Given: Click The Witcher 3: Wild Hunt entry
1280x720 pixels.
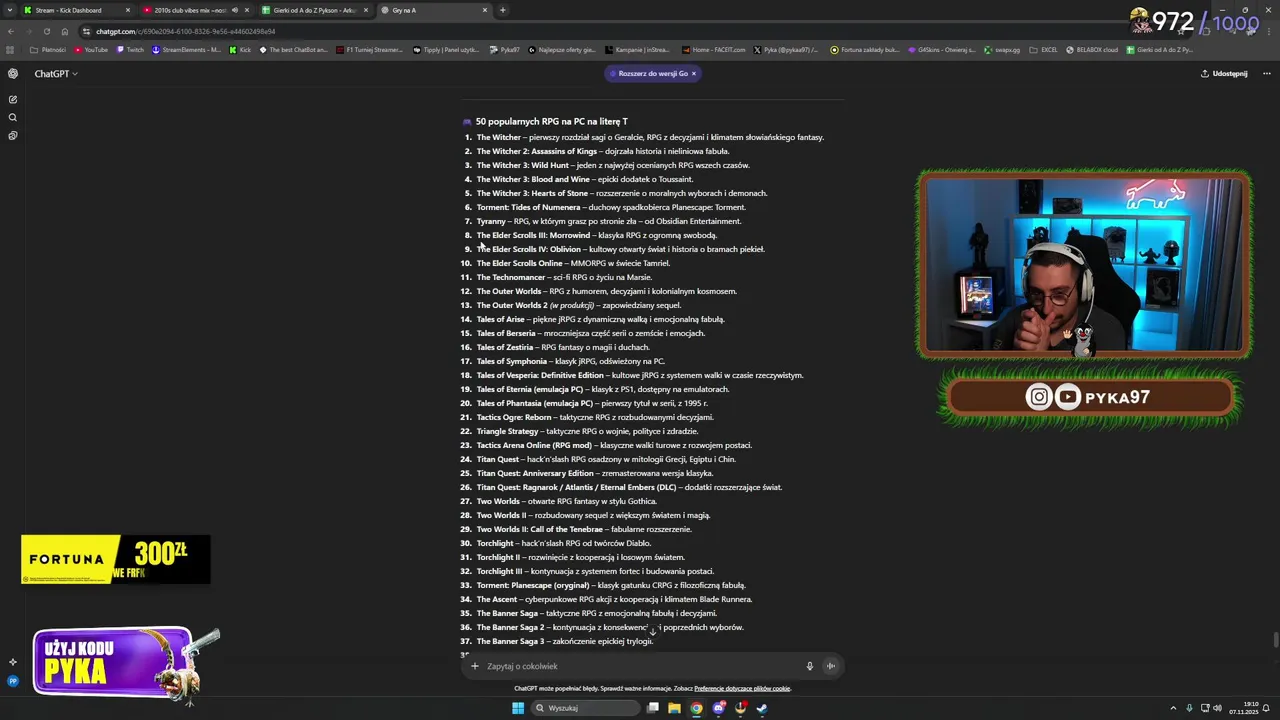Looking at the screenshot, I should 613,165.
